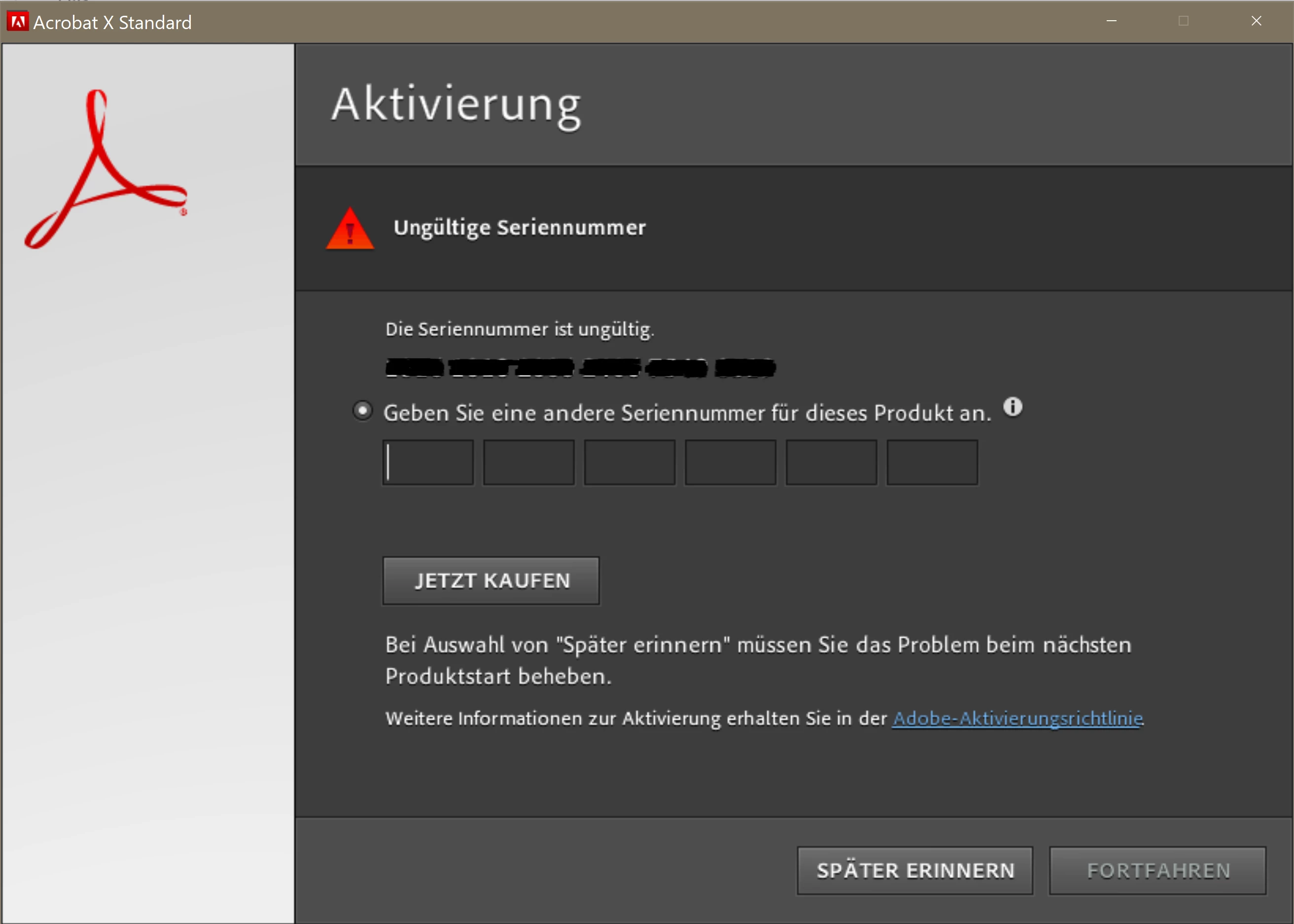Click the sixth serial number field

(932, 462)
